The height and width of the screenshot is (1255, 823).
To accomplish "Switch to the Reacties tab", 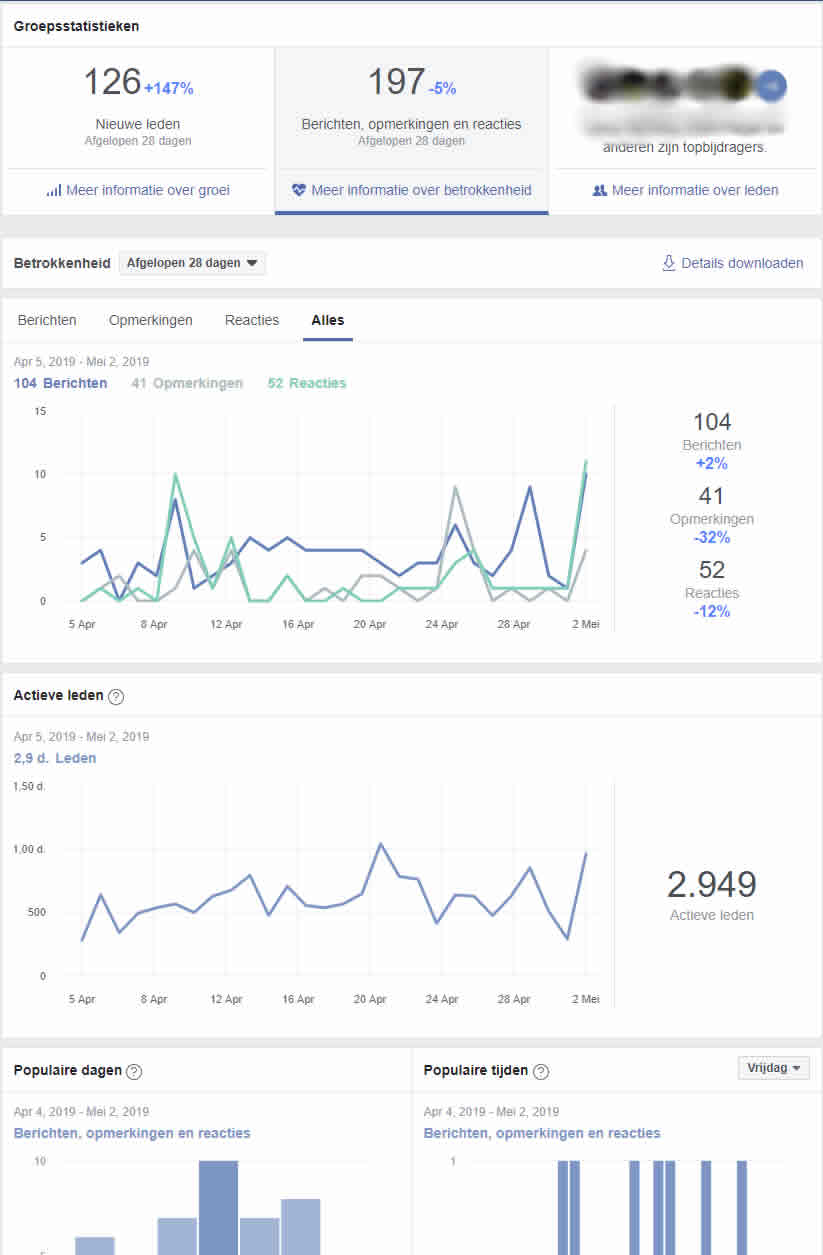I will pyautogui.click(x=252, y=320).
